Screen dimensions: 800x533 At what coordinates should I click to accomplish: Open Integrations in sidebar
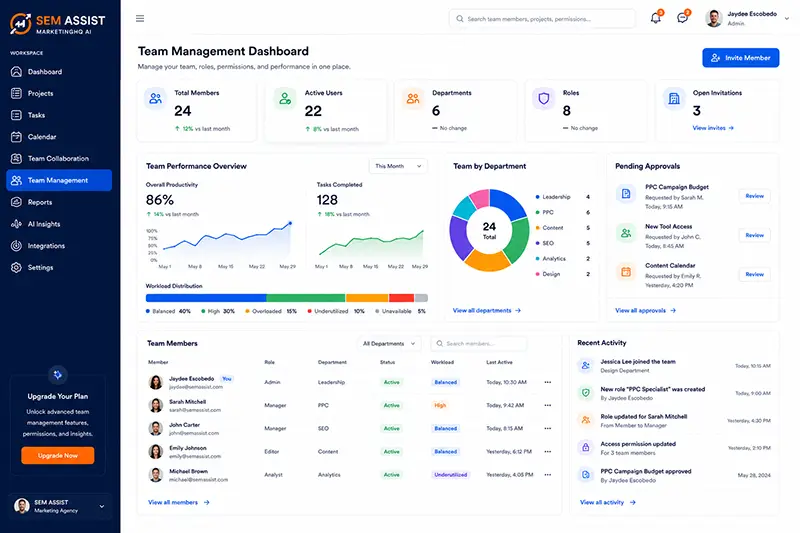point(59,246)
